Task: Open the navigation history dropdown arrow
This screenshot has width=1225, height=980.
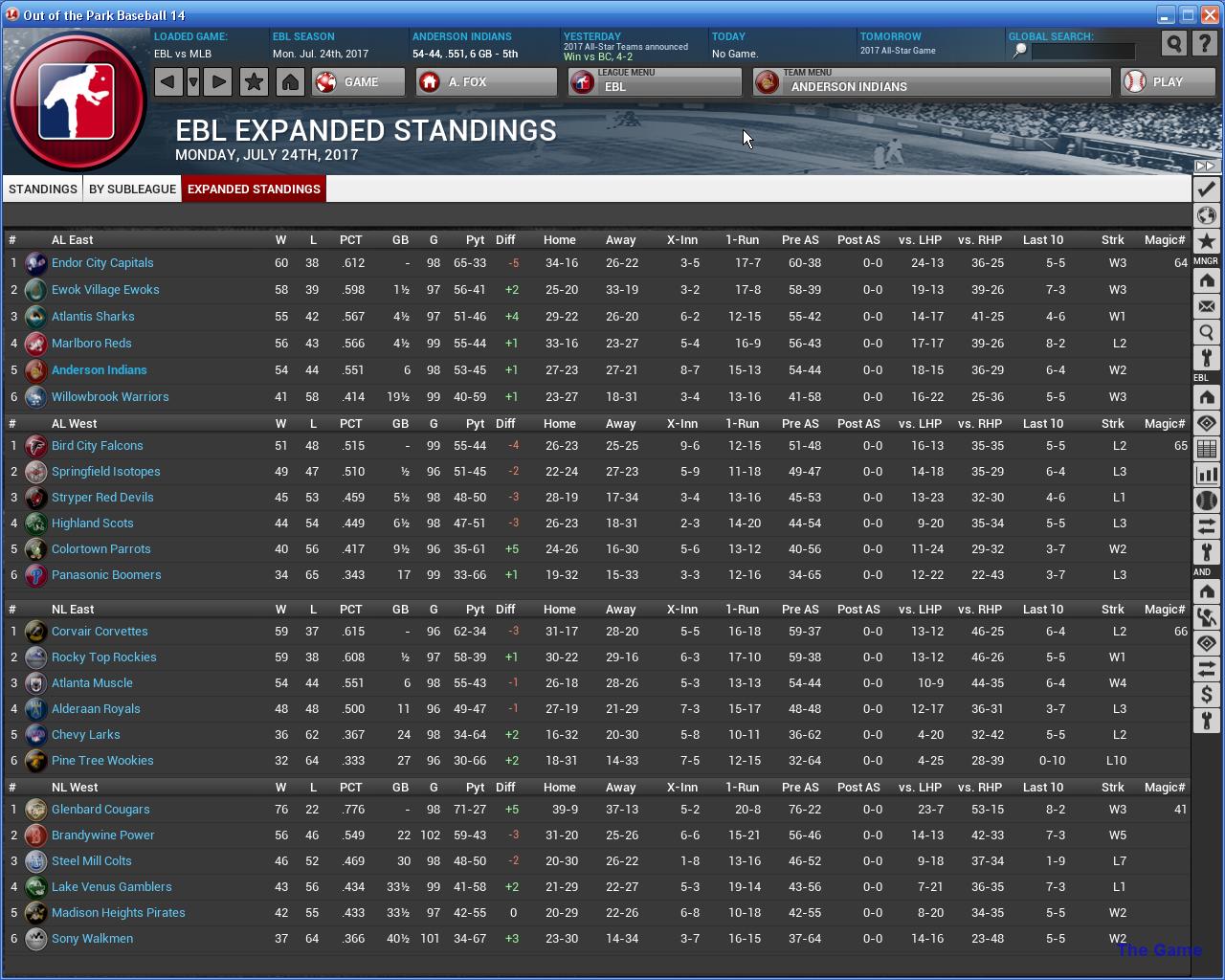Action: (193, 81)
